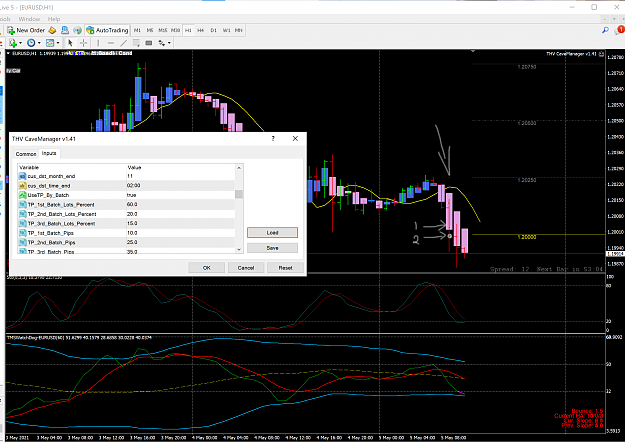Open the indicators list dropdown arrow
625x442 pixels.
click(x=20, y=43)
